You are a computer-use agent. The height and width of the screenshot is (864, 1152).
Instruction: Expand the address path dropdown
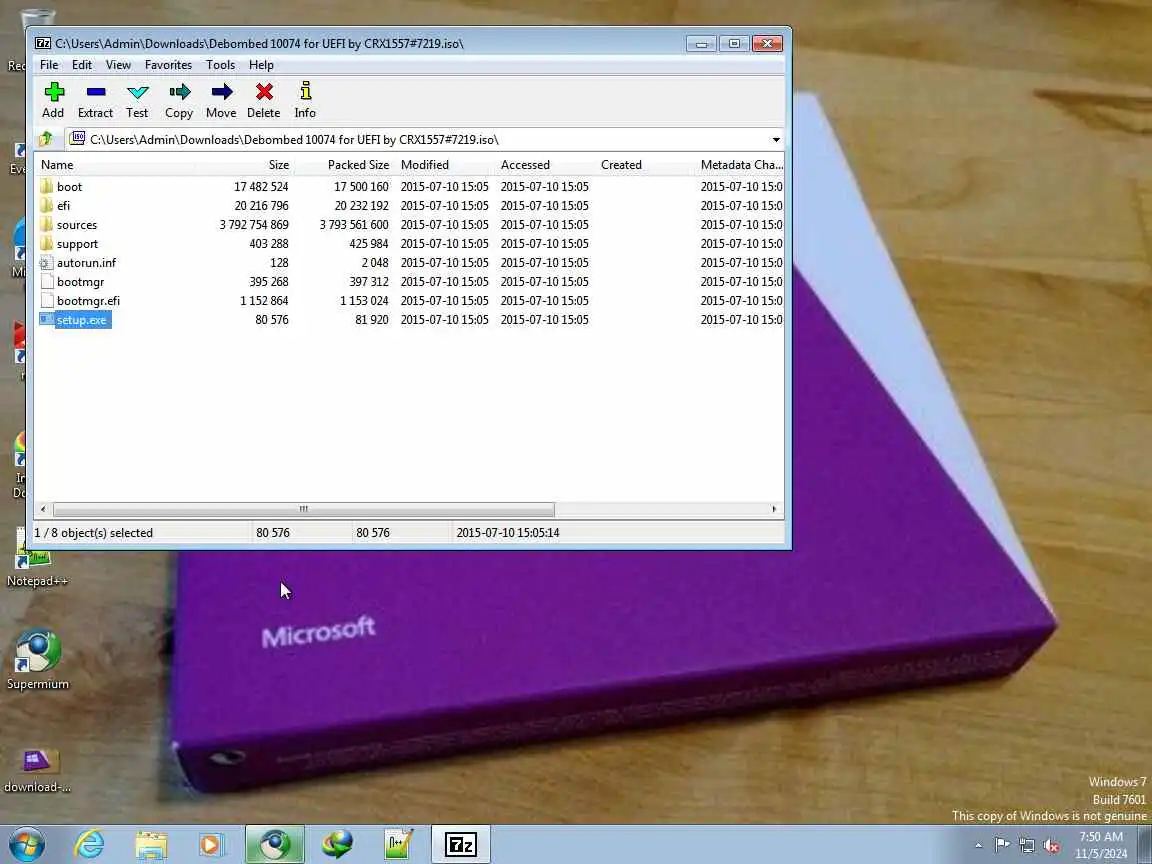776,140
